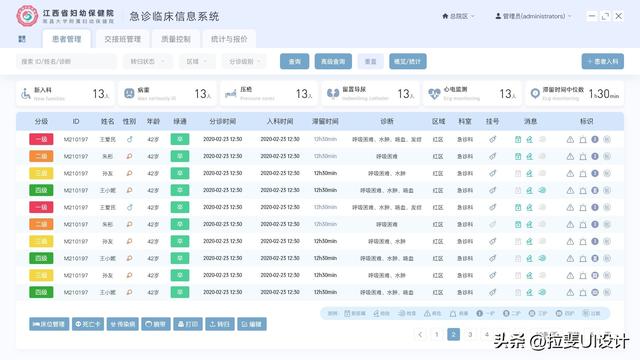Screen dimensions: 640x360
Task: Click the 分级 column header
Action: tap(41, 122)
